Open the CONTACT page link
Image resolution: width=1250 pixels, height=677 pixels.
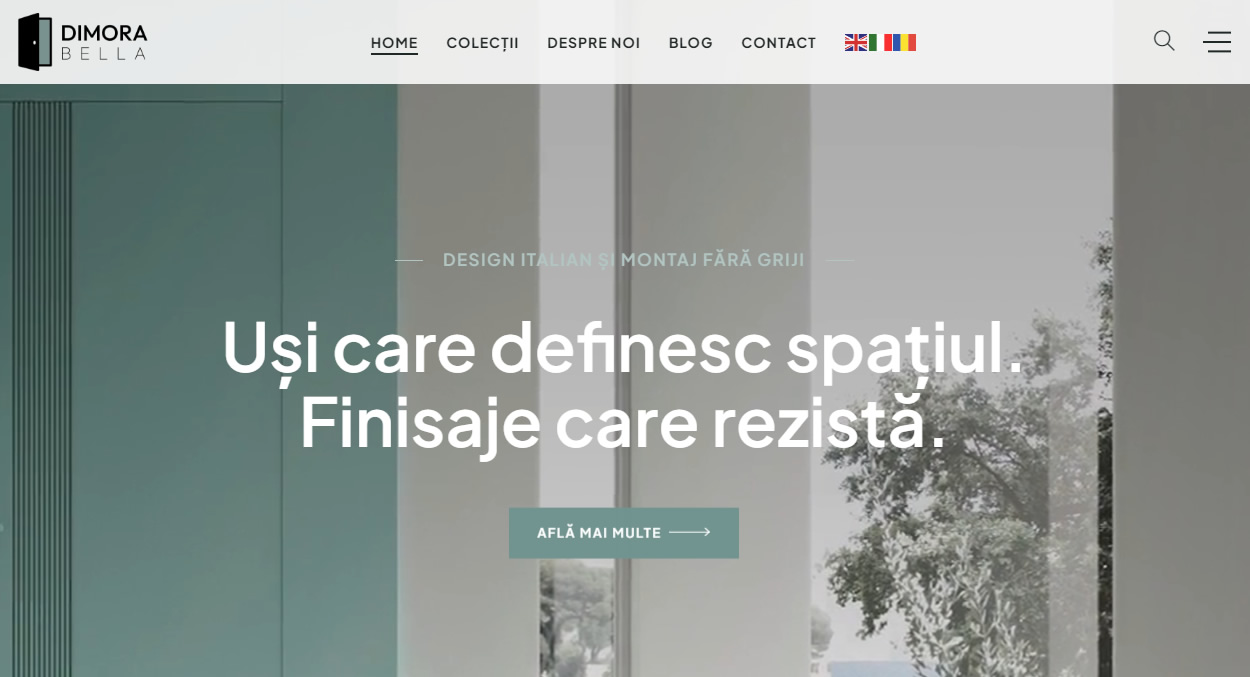(778, 42)
